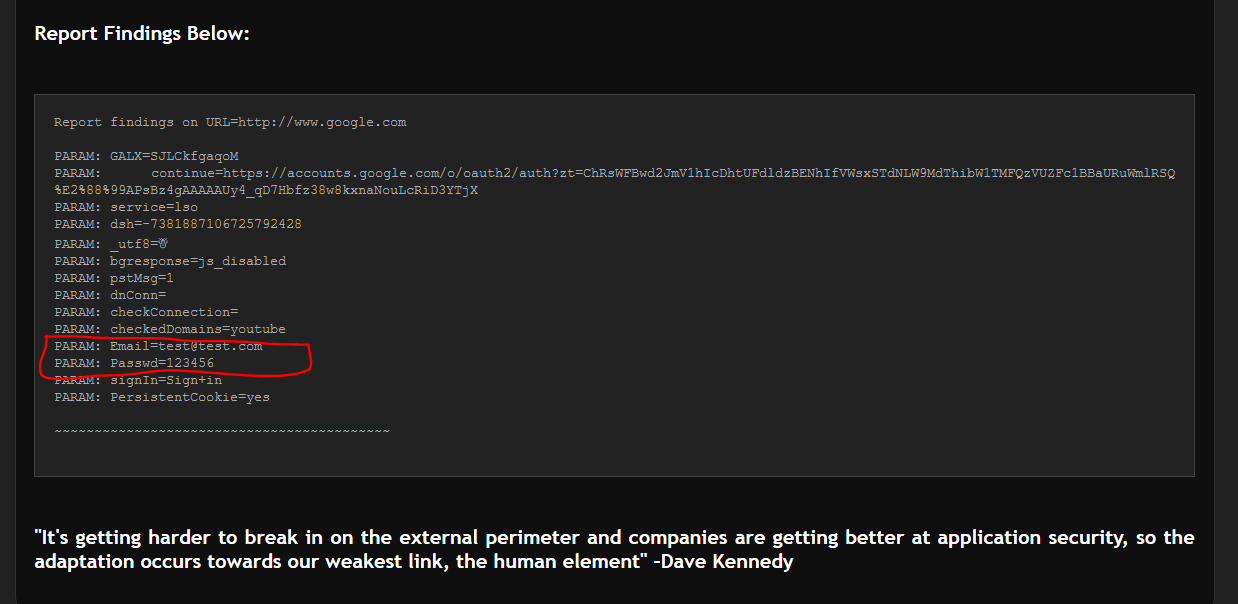Click the line starting with %E2%88%99APsBz4g

pyautogui.click(x=266, y=190)
